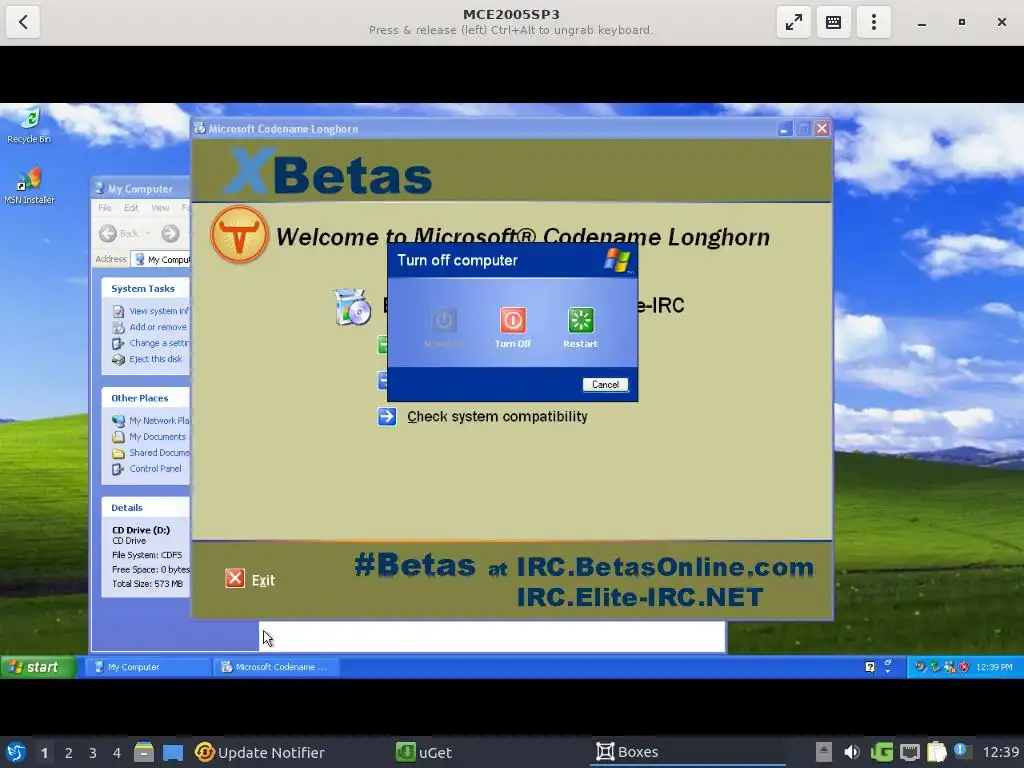Click the Longhorn bull logo icon
Image resolution: width=1024 pixels, height=768 pixels.
coord(239,234)
